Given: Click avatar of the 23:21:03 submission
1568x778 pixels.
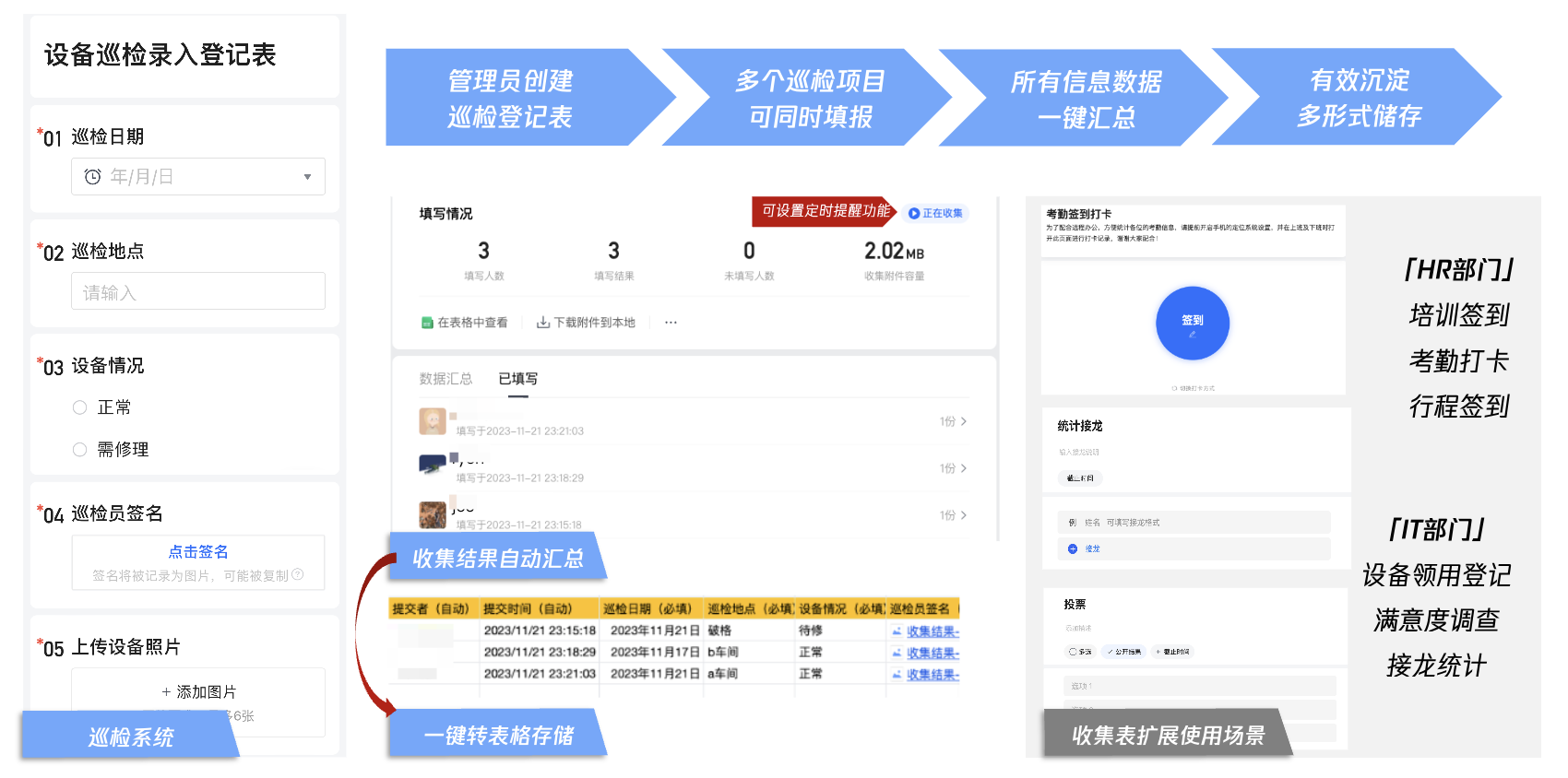Looking at the screenshot, I should [x=433, y=421].
